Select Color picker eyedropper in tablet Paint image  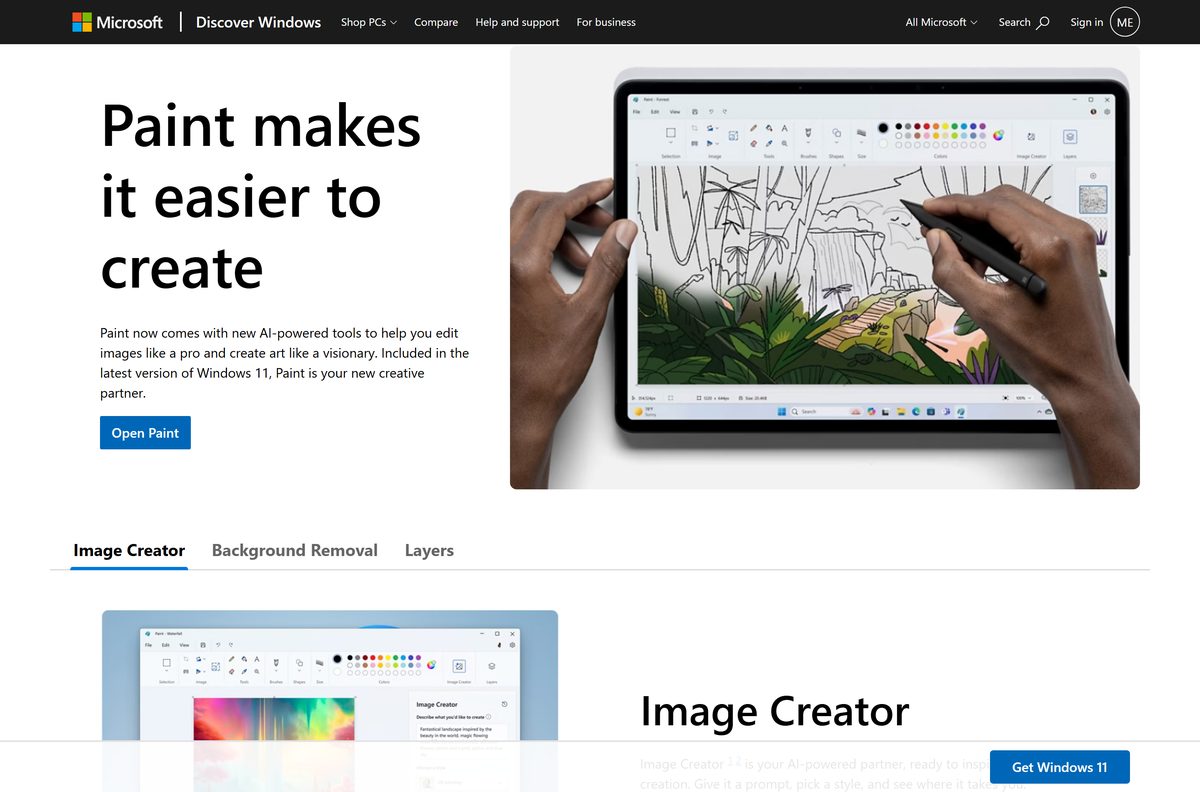[769, 143]
